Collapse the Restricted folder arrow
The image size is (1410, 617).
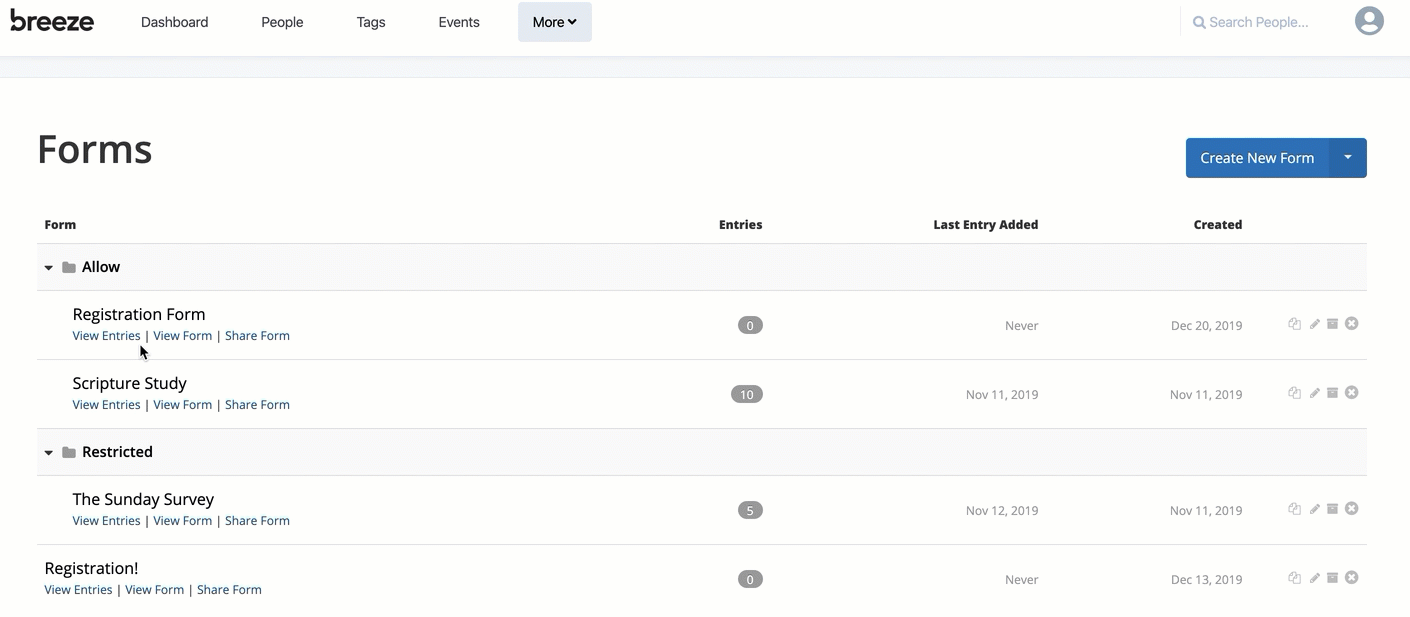click(48, 453)
